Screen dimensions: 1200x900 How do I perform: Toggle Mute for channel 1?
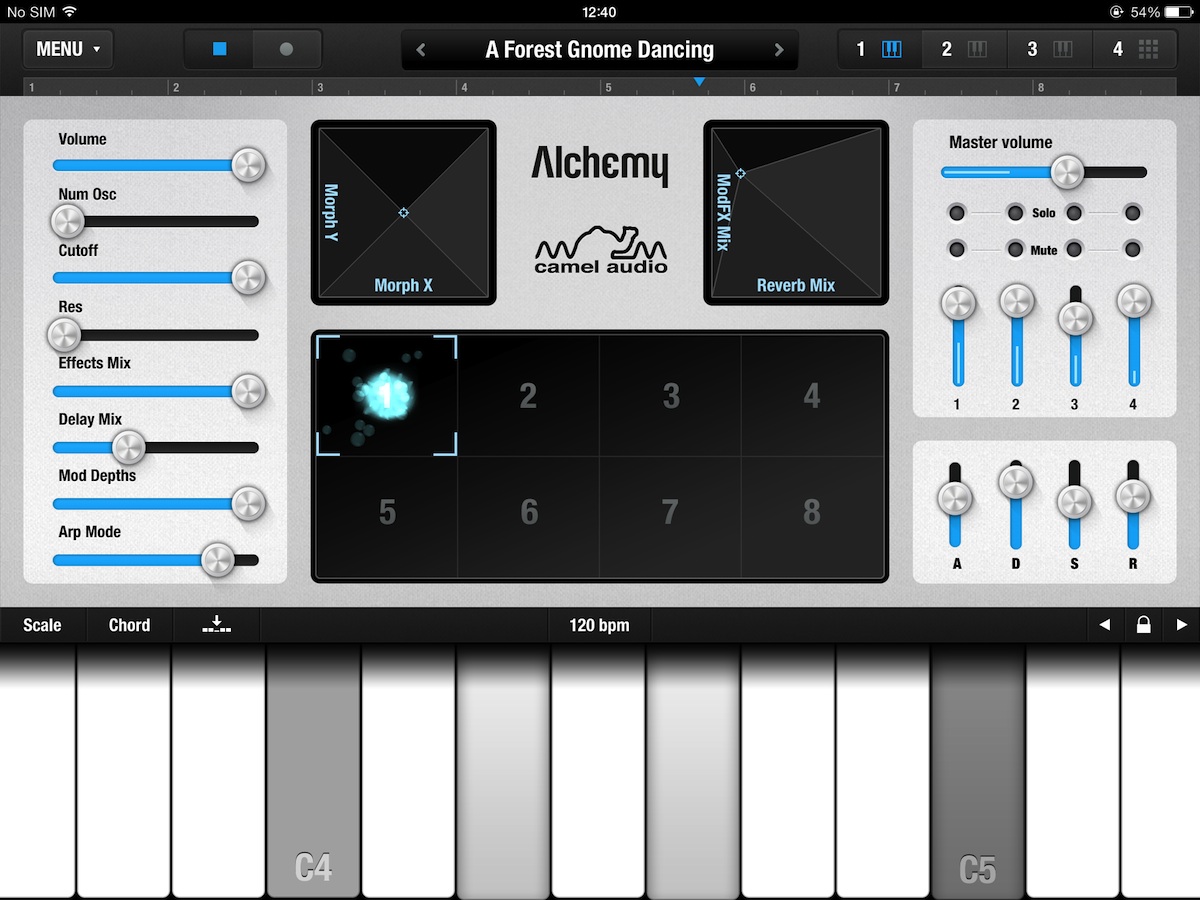(x=957, y=249)
